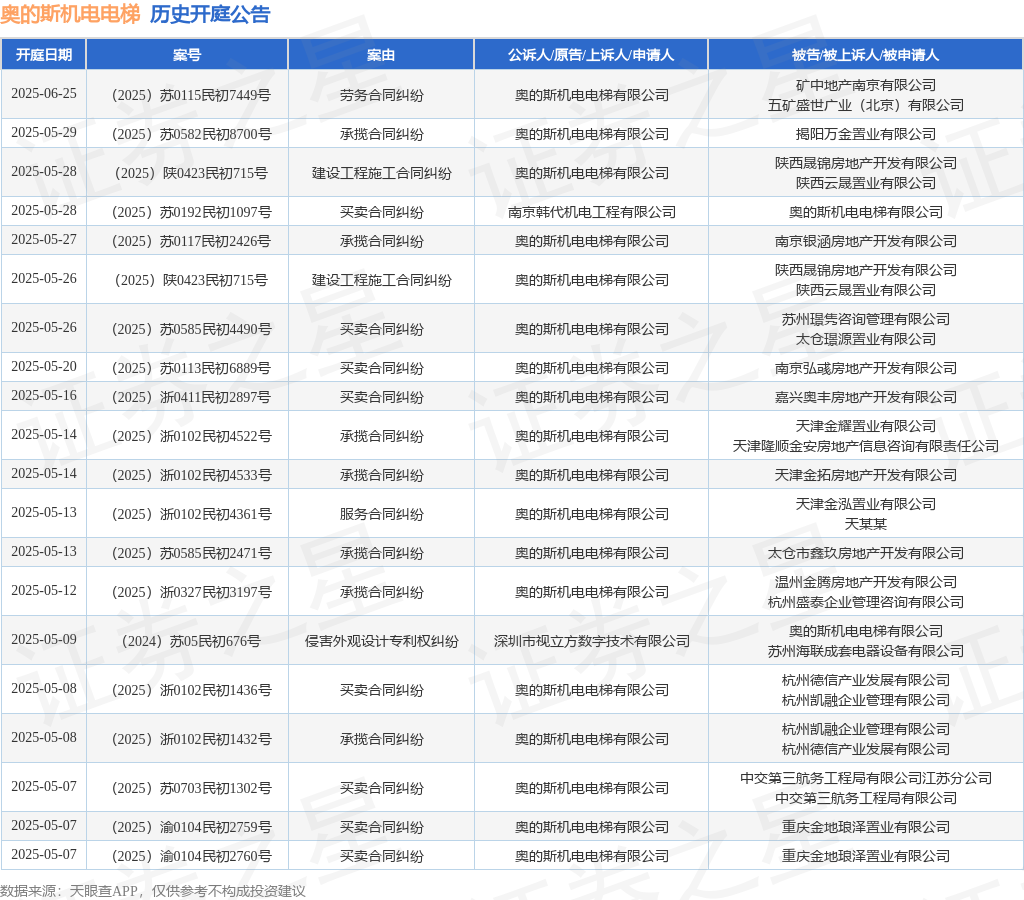Select case number "苏0115民初7449号"
Image resolution: width=1024 pixels, height=900 pixels.
click(216, 95)
